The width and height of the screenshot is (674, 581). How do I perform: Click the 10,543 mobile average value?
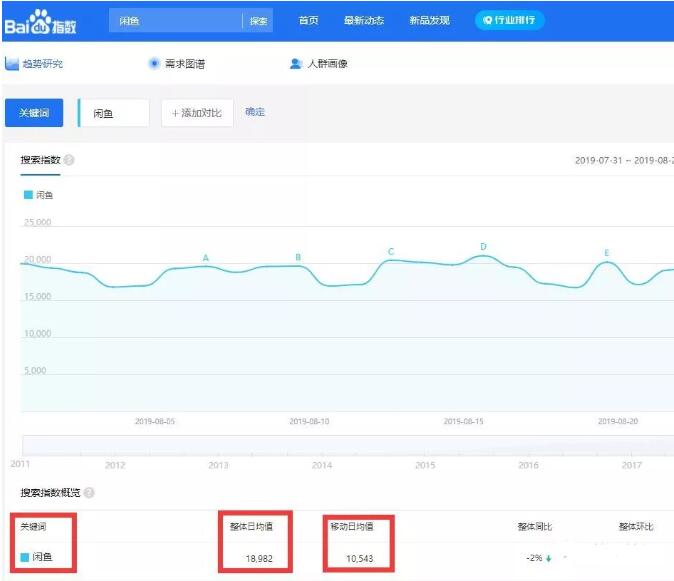click(x=360, y=558)
